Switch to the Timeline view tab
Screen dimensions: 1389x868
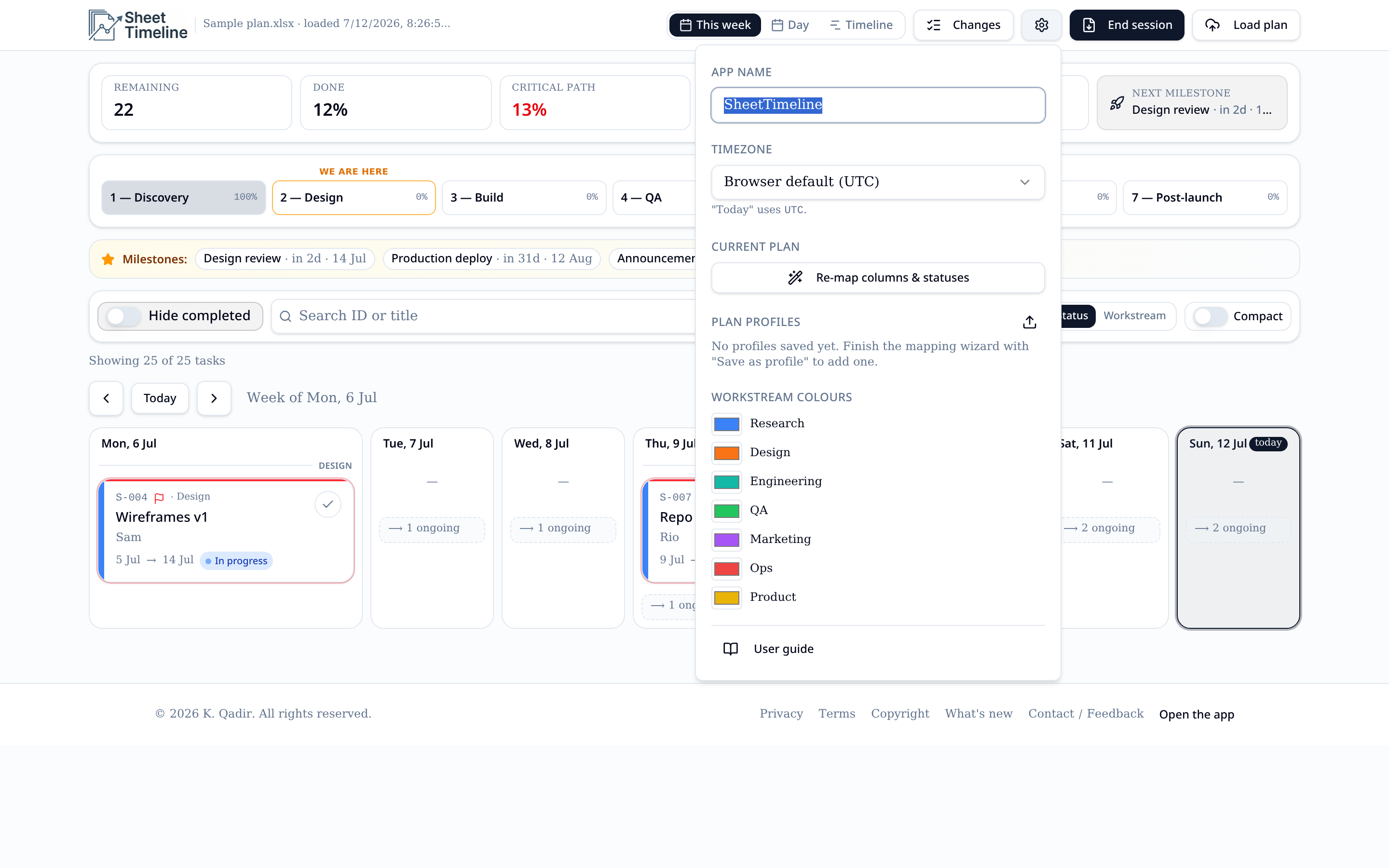click(x=861, y=25)
